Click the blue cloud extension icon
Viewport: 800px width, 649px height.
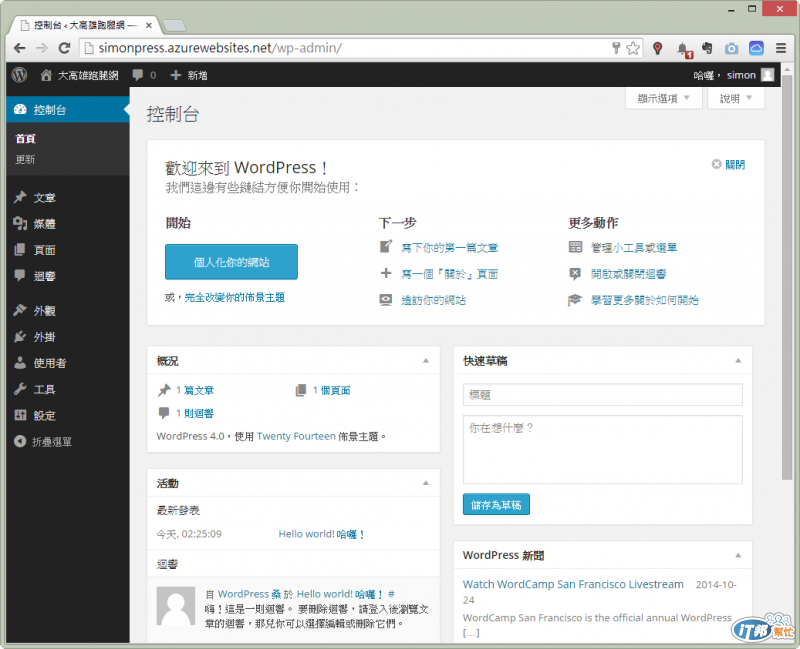(x=756, y=48)
